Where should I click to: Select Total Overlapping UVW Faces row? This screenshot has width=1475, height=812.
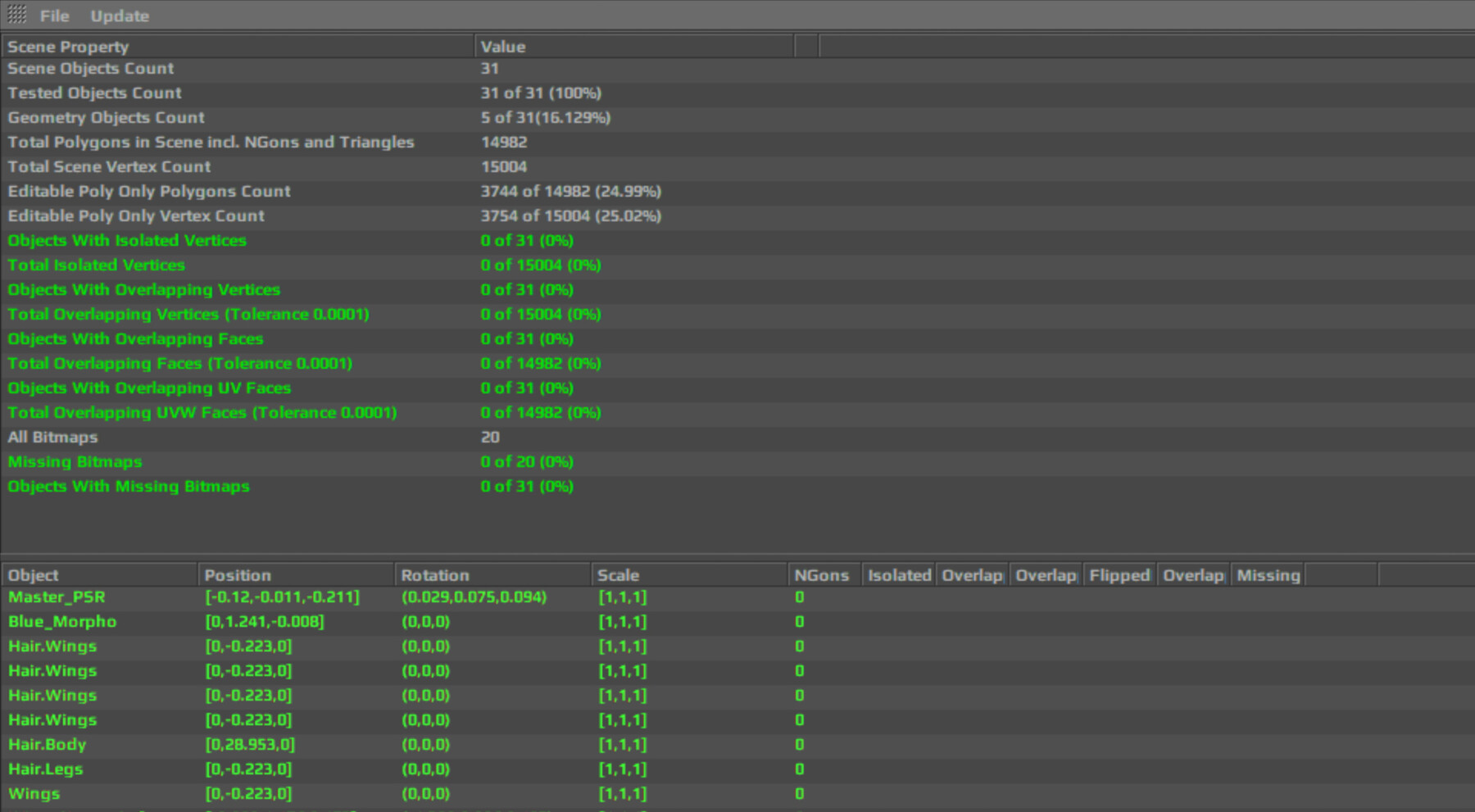point(737,413)
